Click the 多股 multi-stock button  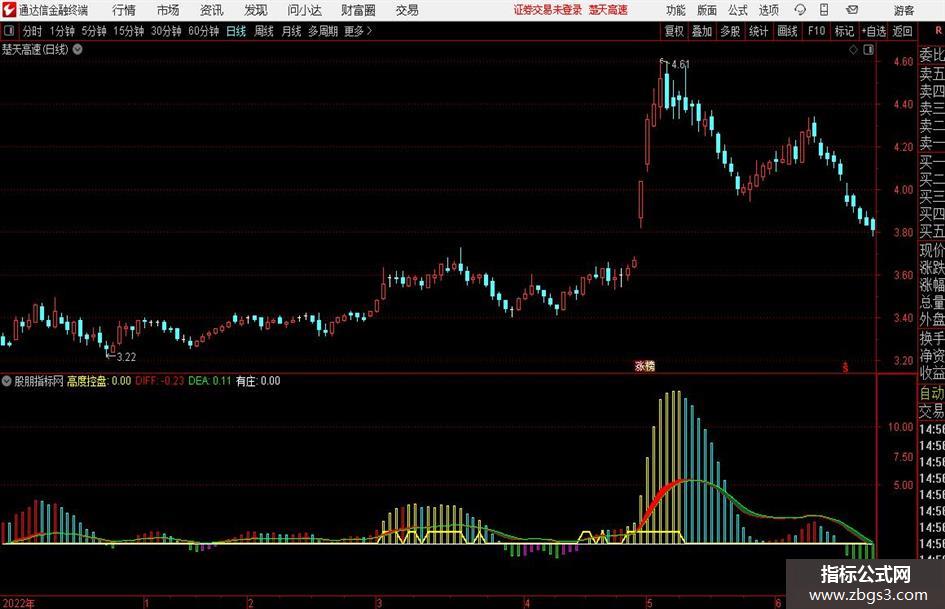(x=730, y=31)
